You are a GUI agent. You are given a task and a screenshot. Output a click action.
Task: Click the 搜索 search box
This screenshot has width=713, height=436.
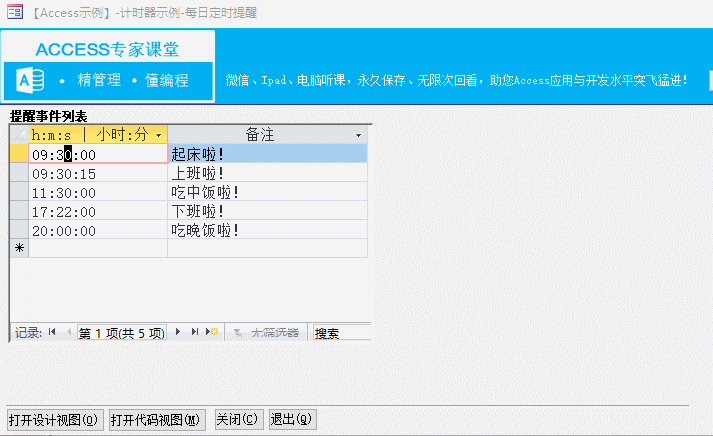tap(342, 333)
